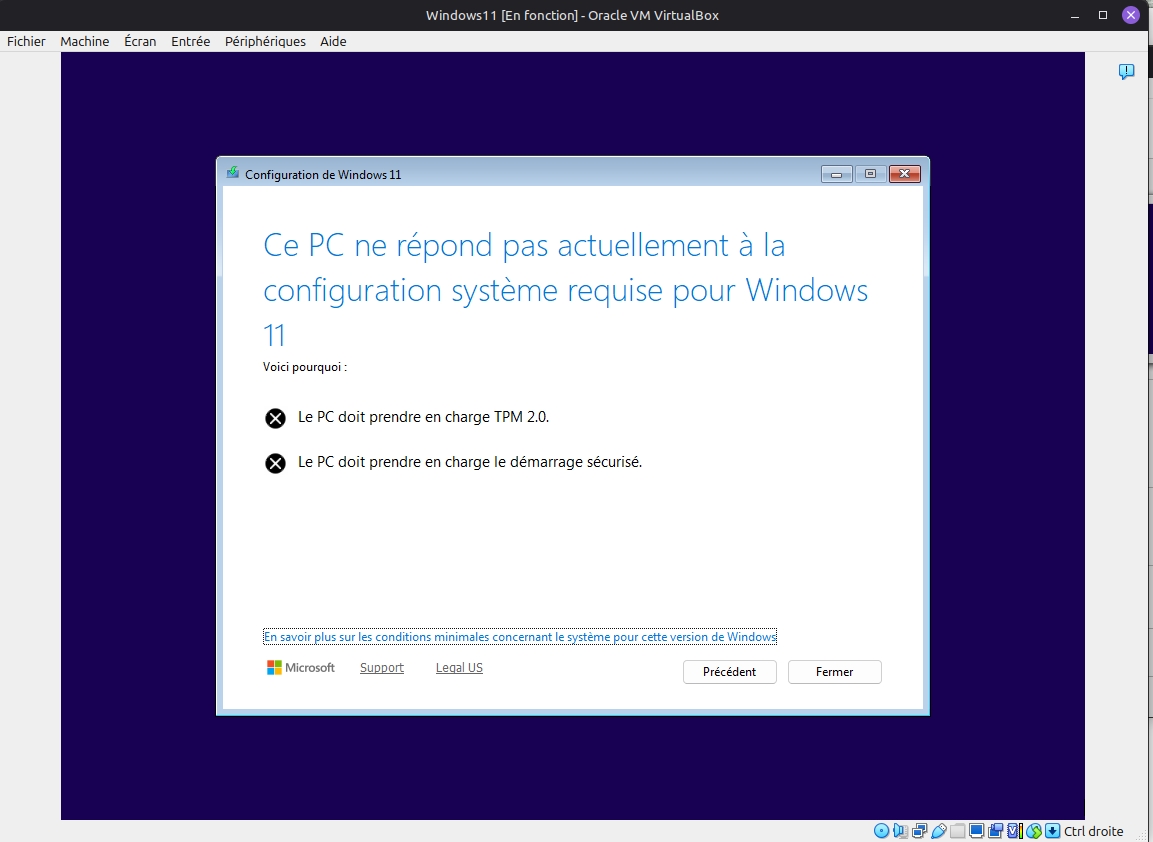
Task: Click the secure boot error icon
Action: point(275,463)
